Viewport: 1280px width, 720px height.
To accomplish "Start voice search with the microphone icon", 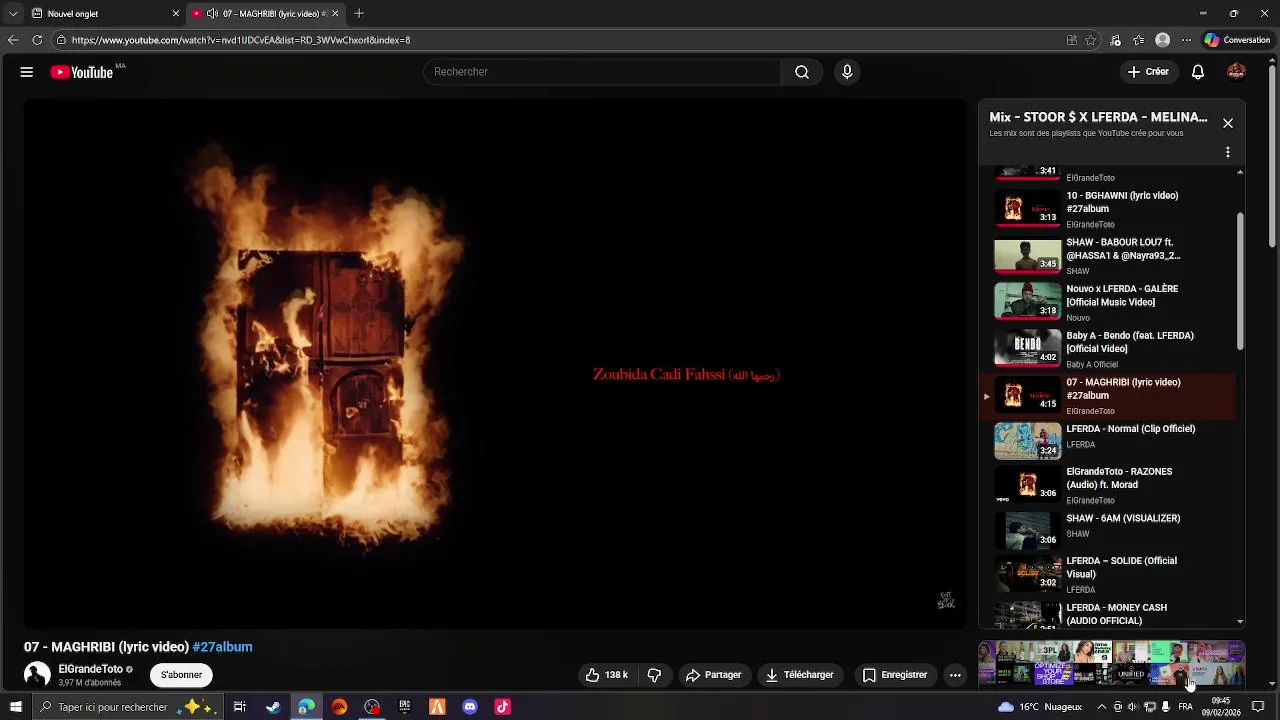I will pyautogui.click(x=847, y=72).
